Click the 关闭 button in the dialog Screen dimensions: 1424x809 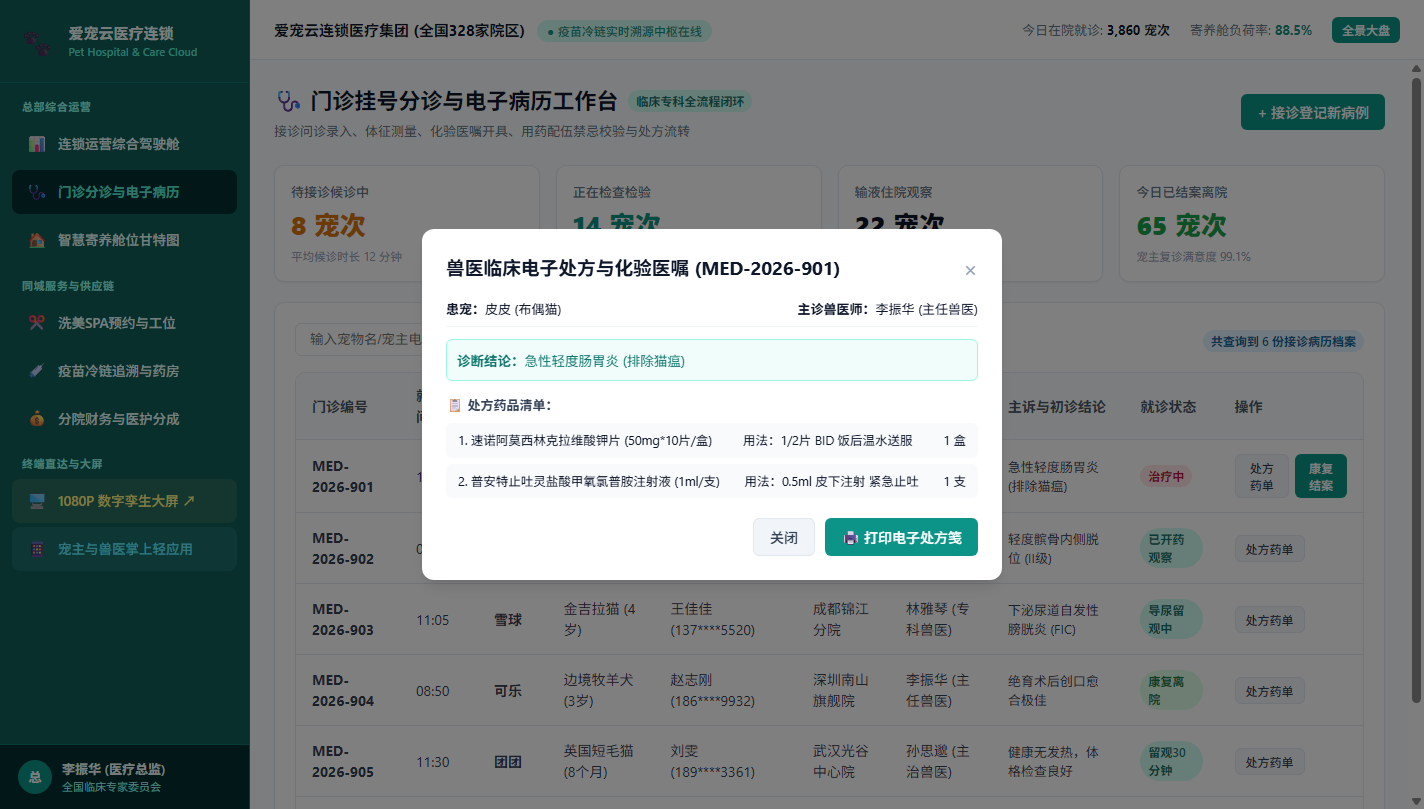click(784, 537)
